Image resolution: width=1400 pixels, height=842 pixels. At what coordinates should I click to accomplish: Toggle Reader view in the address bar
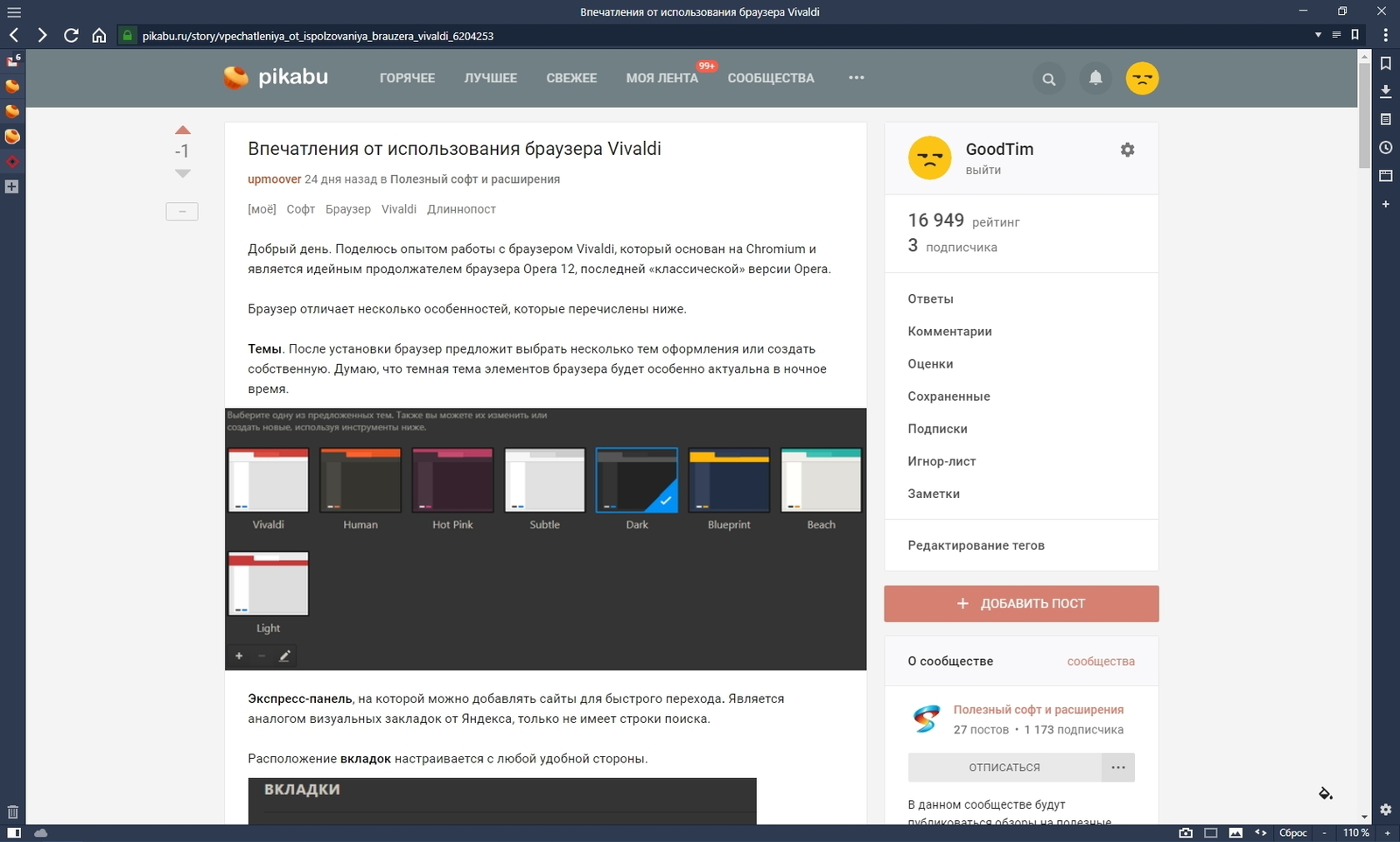pos(1336,35)
